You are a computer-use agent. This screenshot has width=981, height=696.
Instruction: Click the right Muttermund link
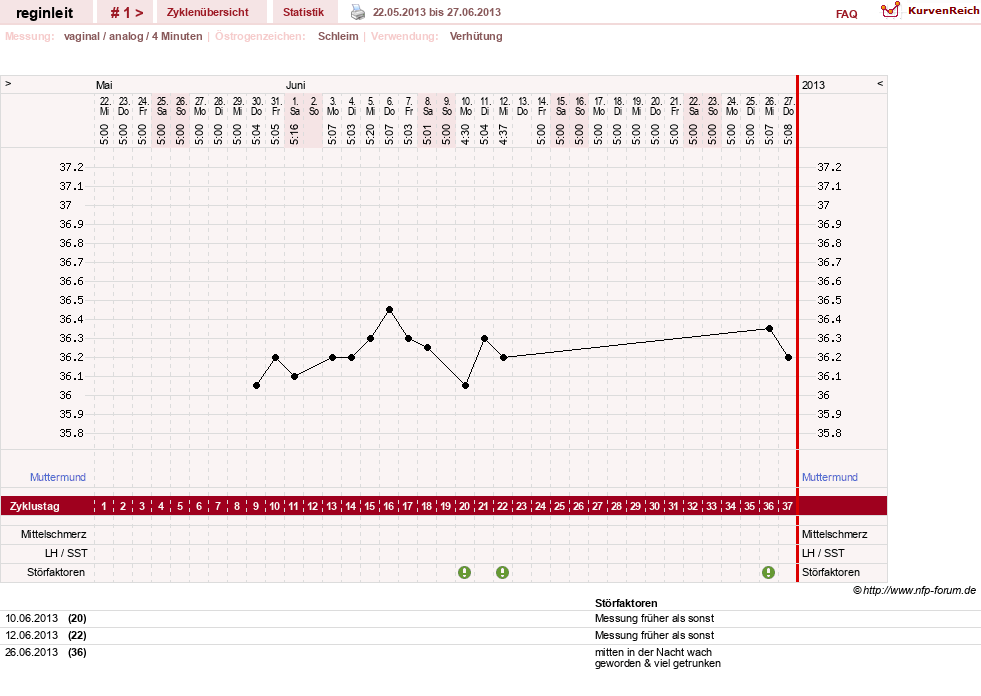click(830, 477)
